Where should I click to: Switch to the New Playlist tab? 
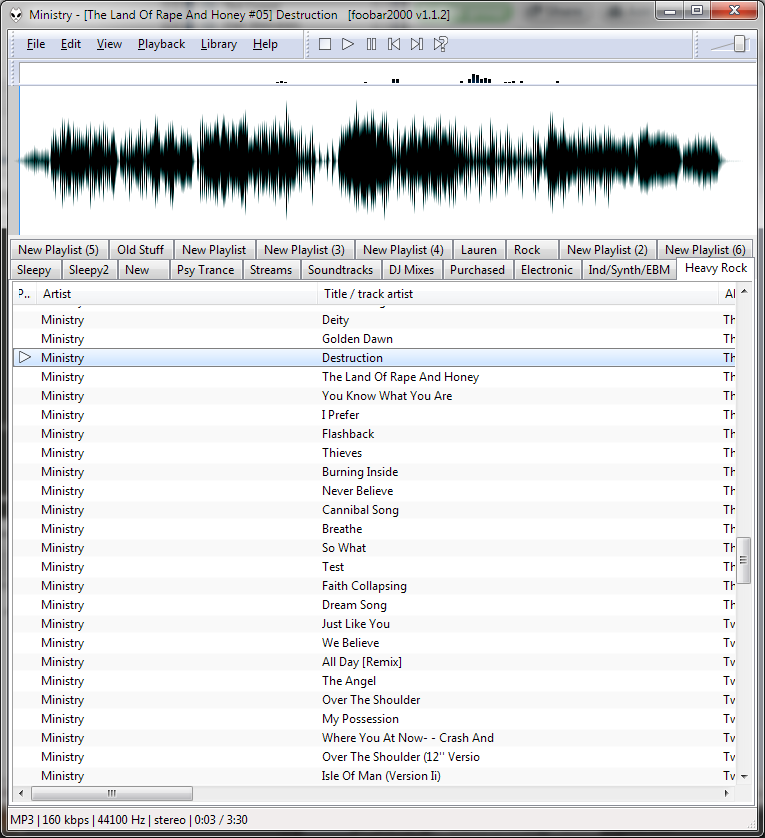tap(214, 250)
